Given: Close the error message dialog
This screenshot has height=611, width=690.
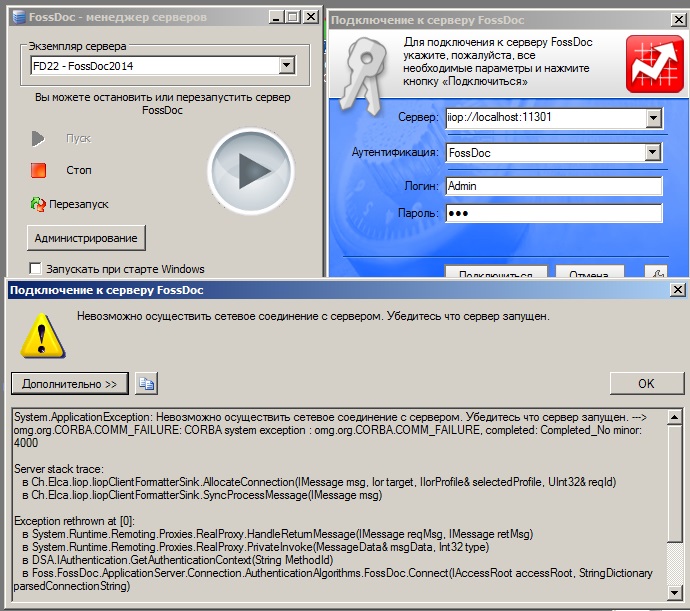Looking at the screenshot, I should pos(678,290).
